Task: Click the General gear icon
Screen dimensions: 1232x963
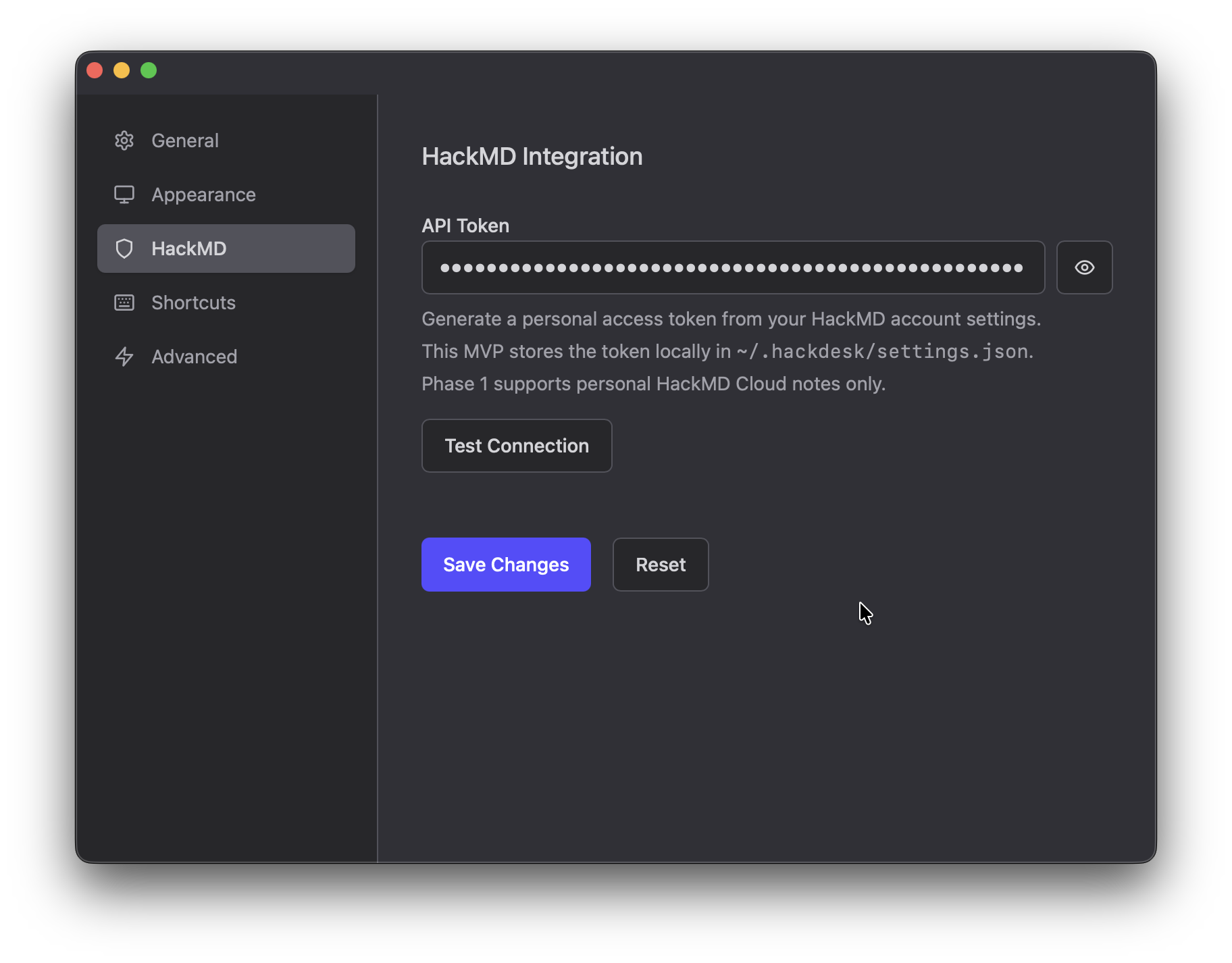Action: (x=124, y=140)
